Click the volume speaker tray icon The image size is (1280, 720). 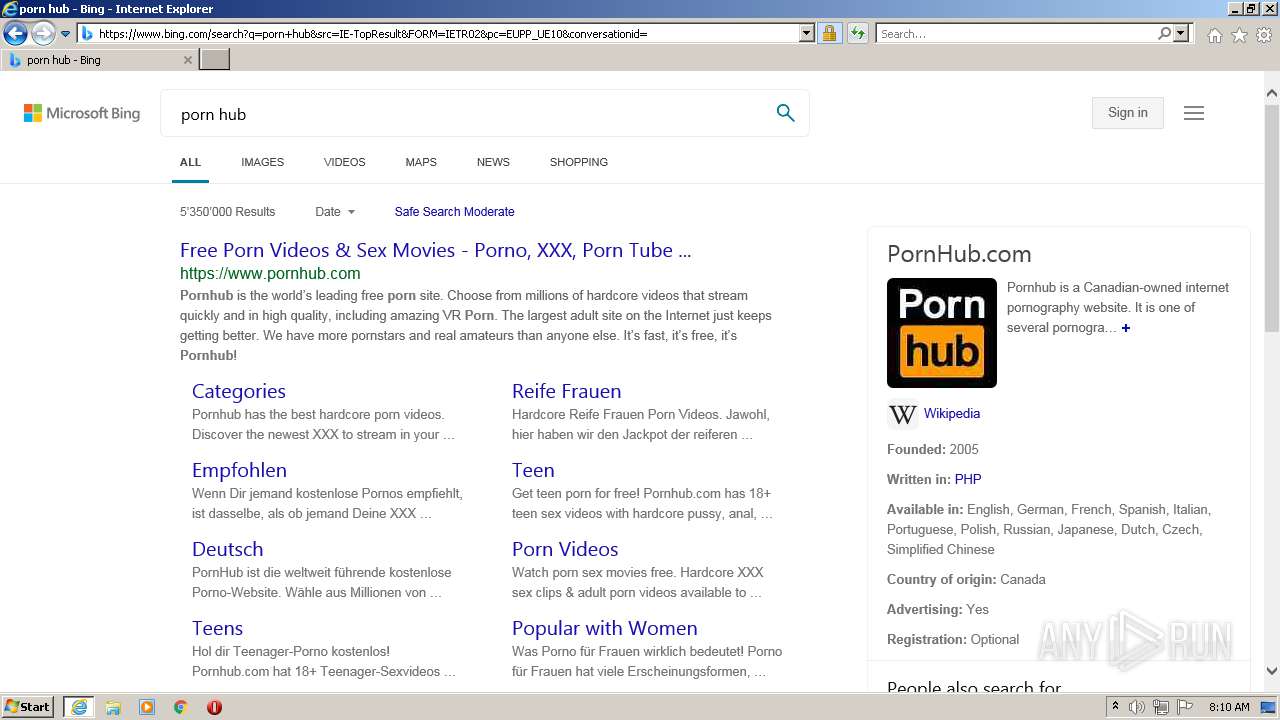(1137, 707)
